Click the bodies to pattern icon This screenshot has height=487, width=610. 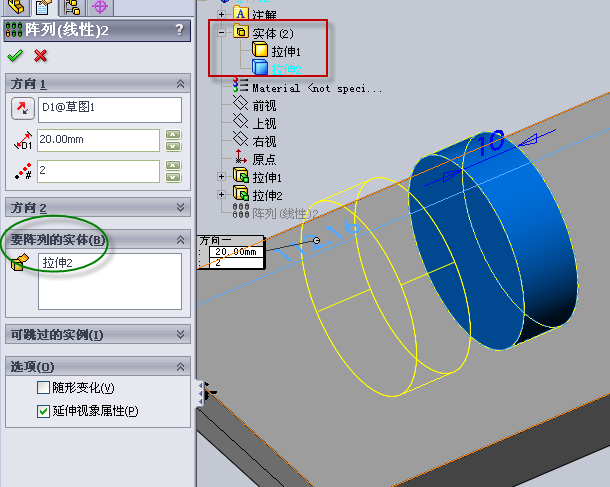19,262
